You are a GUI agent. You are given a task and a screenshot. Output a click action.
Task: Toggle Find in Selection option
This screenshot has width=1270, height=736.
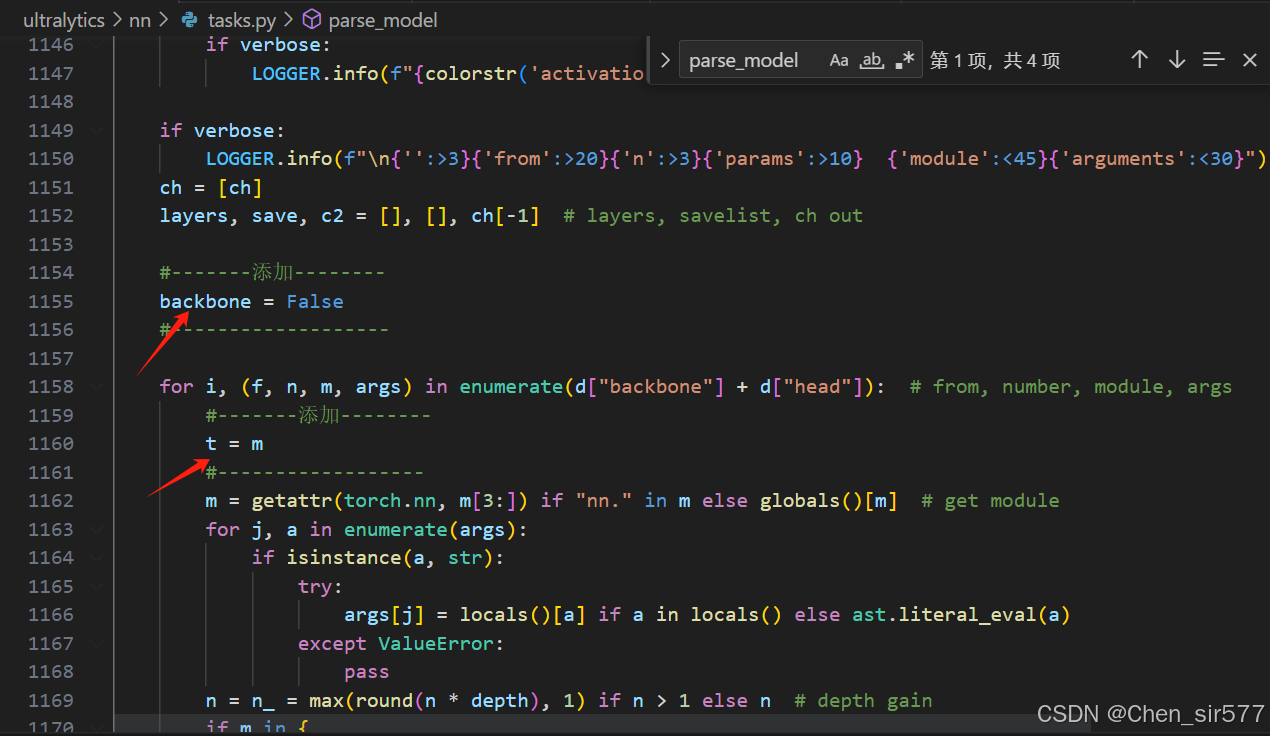click(x=1213, y=60)
